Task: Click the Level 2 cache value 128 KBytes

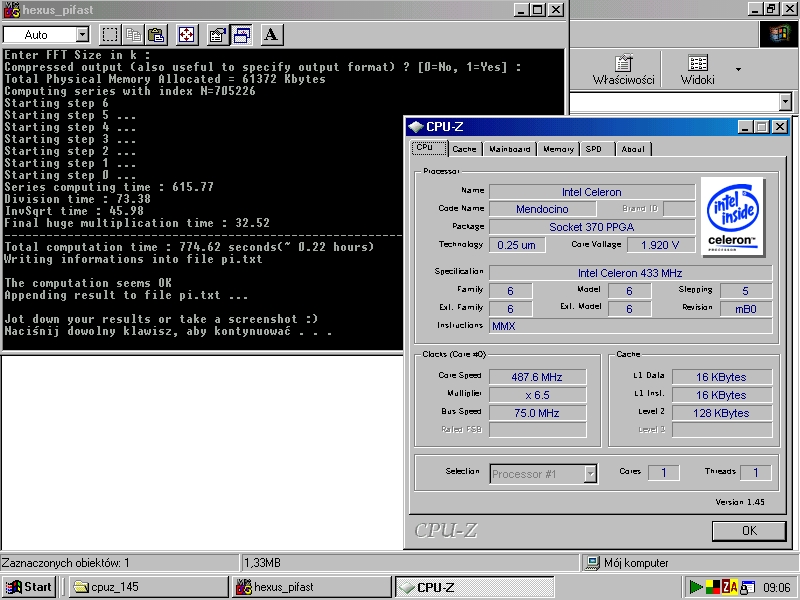Action: tap(721, 413)
